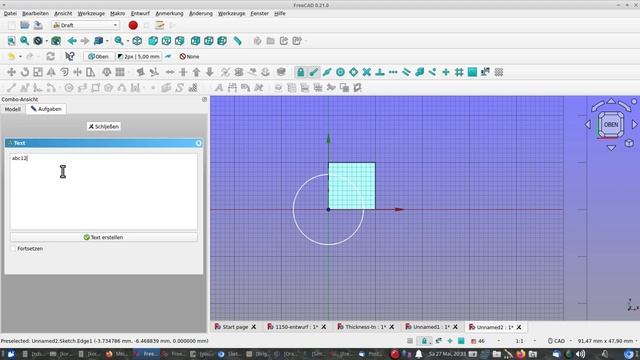Click the fit all view icon
Image resolution: width=640 pixels, height=360 pixels.
11,41
